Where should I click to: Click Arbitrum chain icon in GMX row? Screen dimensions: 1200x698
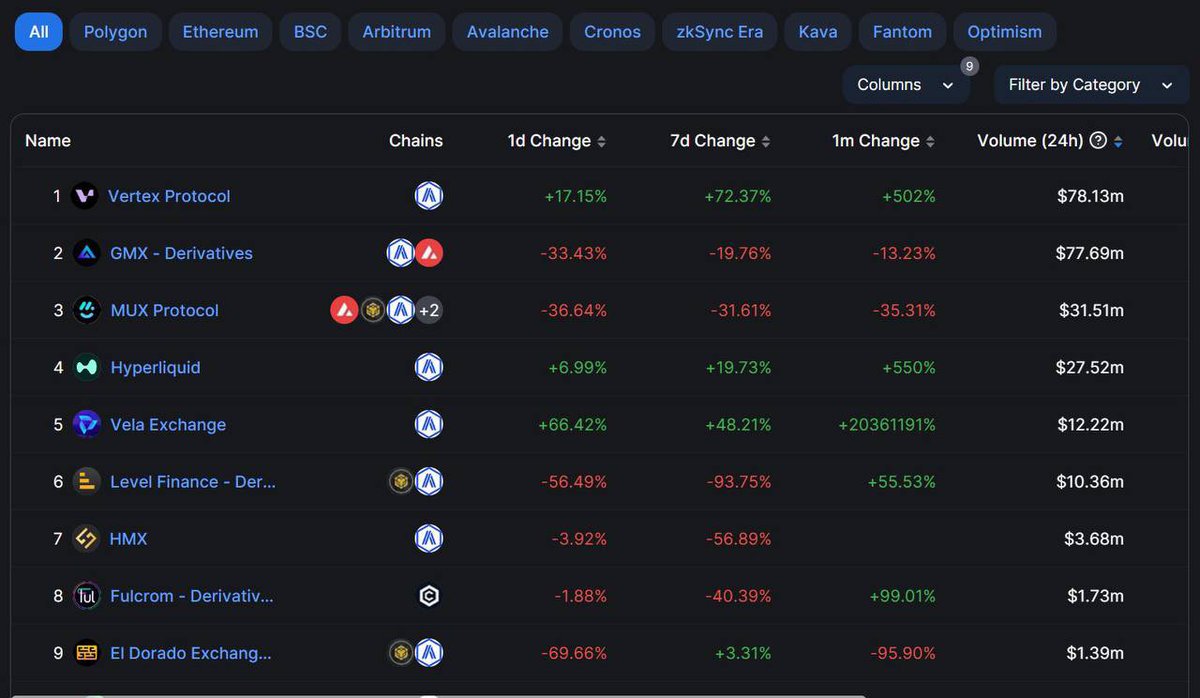pyautogui.click(x=401, y=253)
